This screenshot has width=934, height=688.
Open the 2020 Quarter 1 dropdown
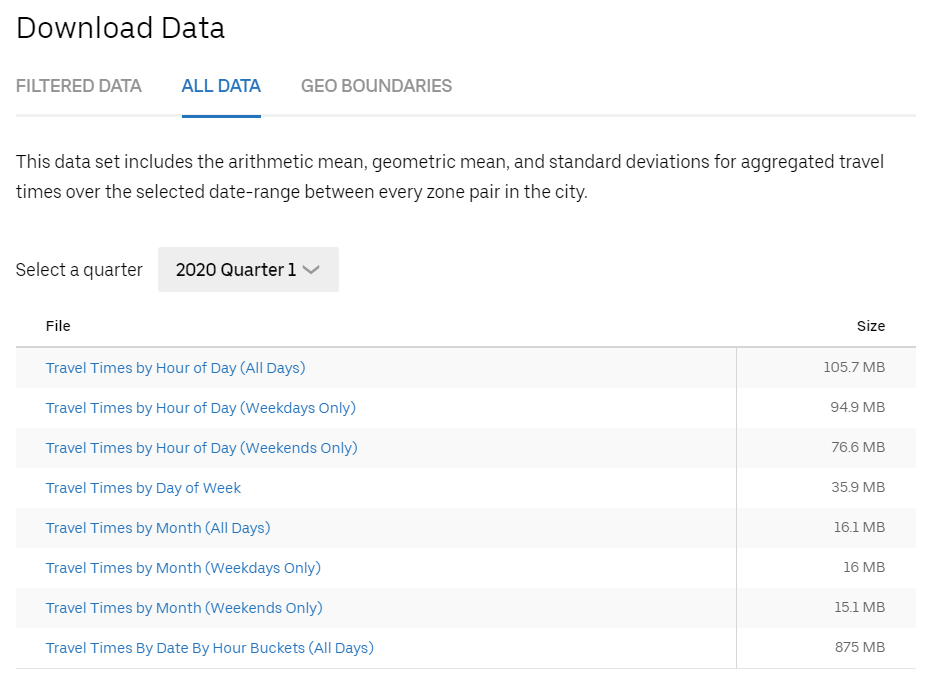click(x=247, y=270)
